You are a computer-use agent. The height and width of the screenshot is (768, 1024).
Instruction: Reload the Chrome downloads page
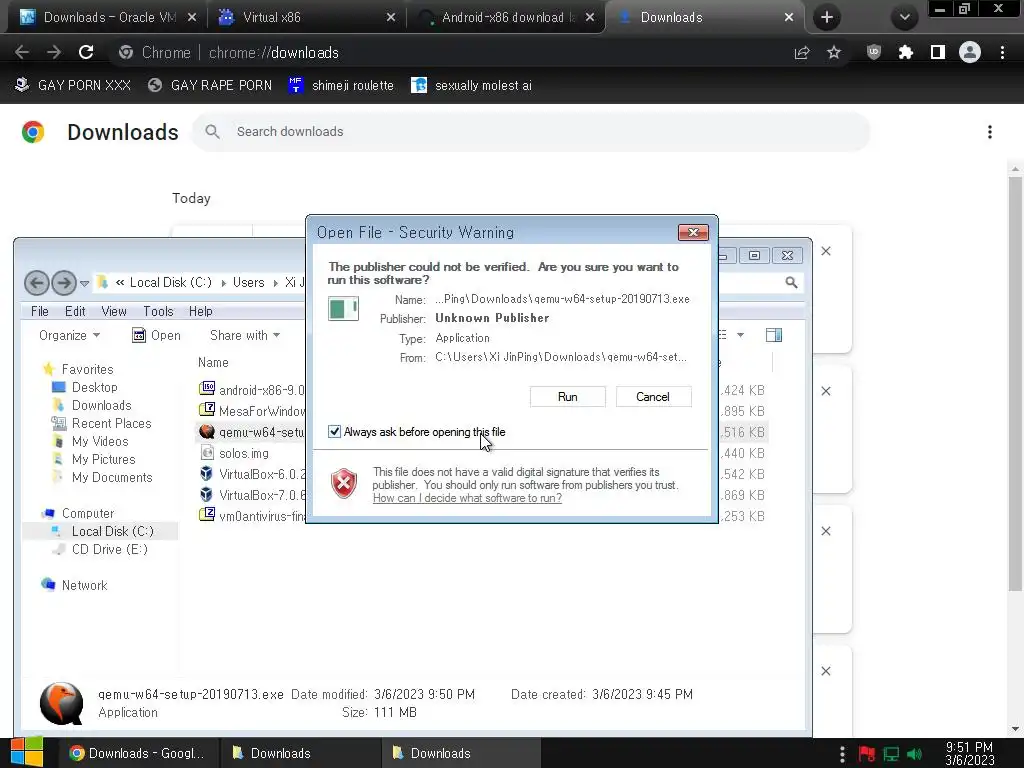tap(86, 52)
